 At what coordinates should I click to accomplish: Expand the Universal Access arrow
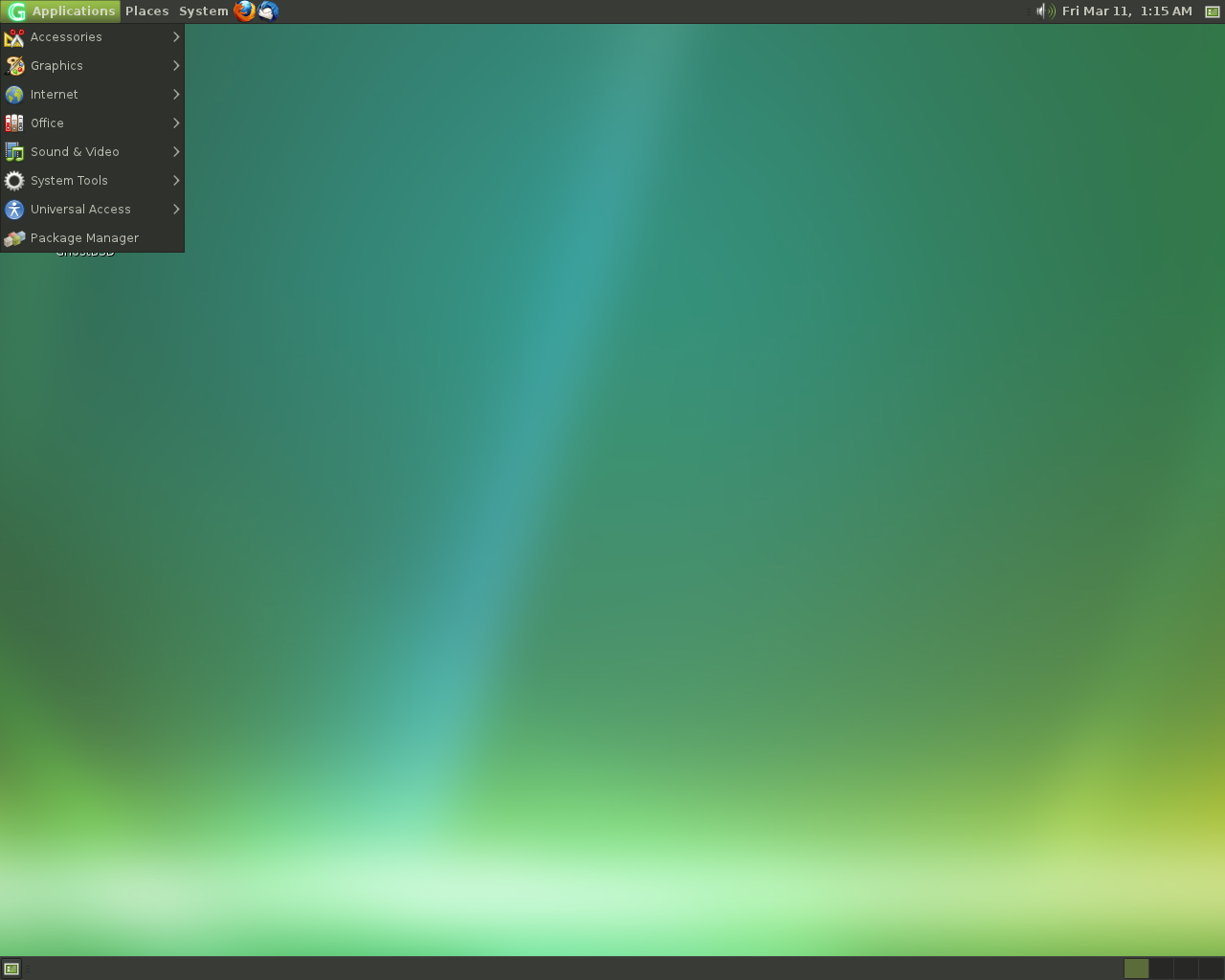pos(176,210)
